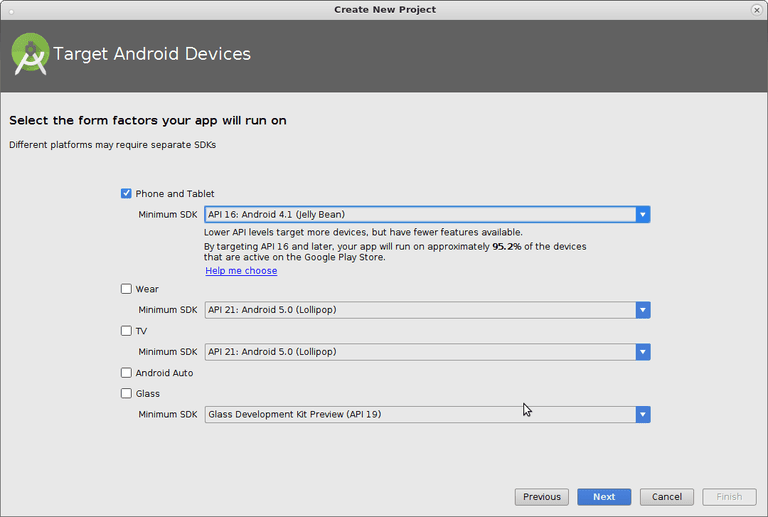Open the TV Minimum SDK dropdown arrow
Screen dimensions: 768x517
[x=643, y=352]
